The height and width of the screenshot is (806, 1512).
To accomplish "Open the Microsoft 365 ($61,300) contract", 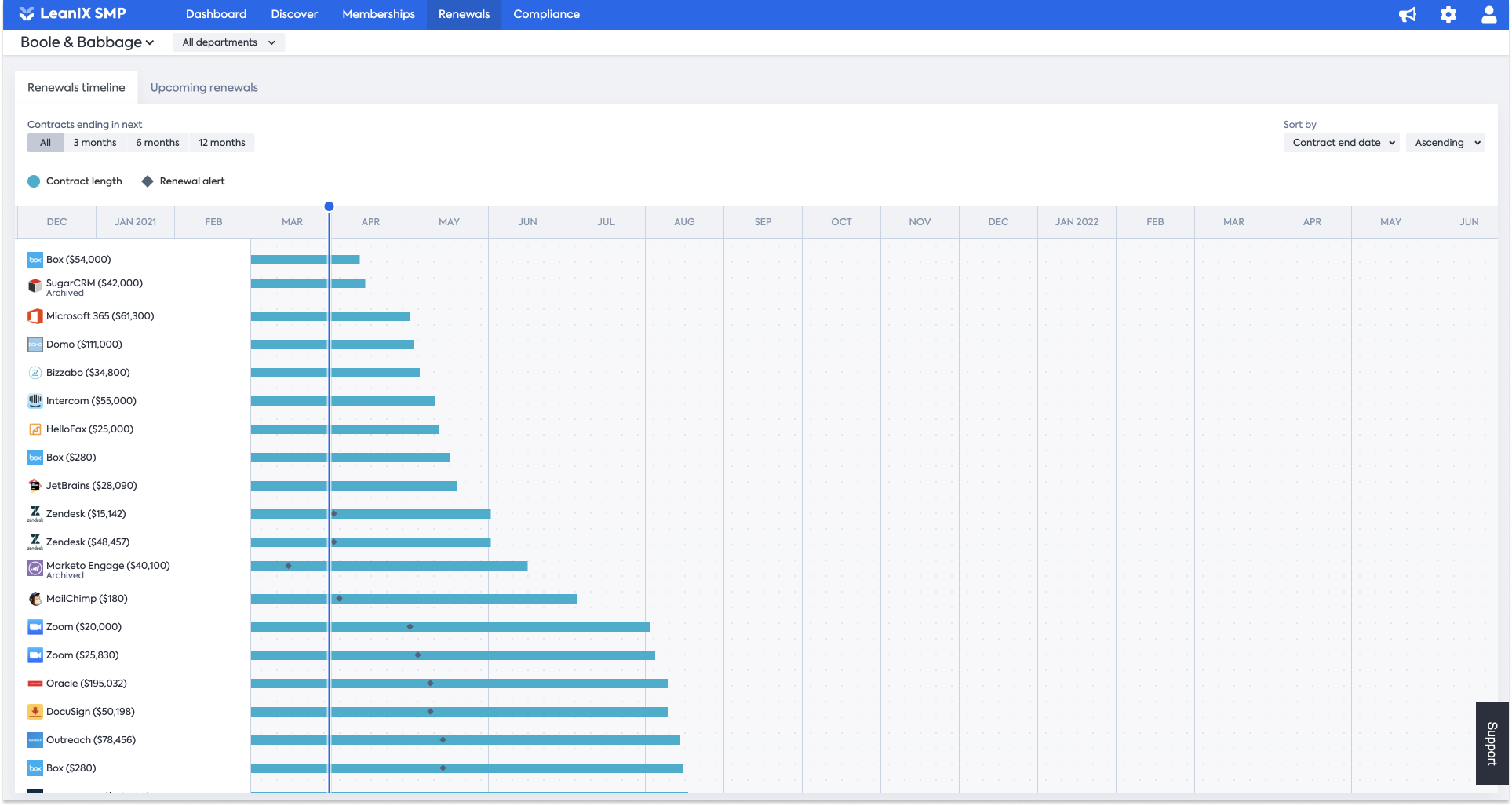I will click(100, 316).
